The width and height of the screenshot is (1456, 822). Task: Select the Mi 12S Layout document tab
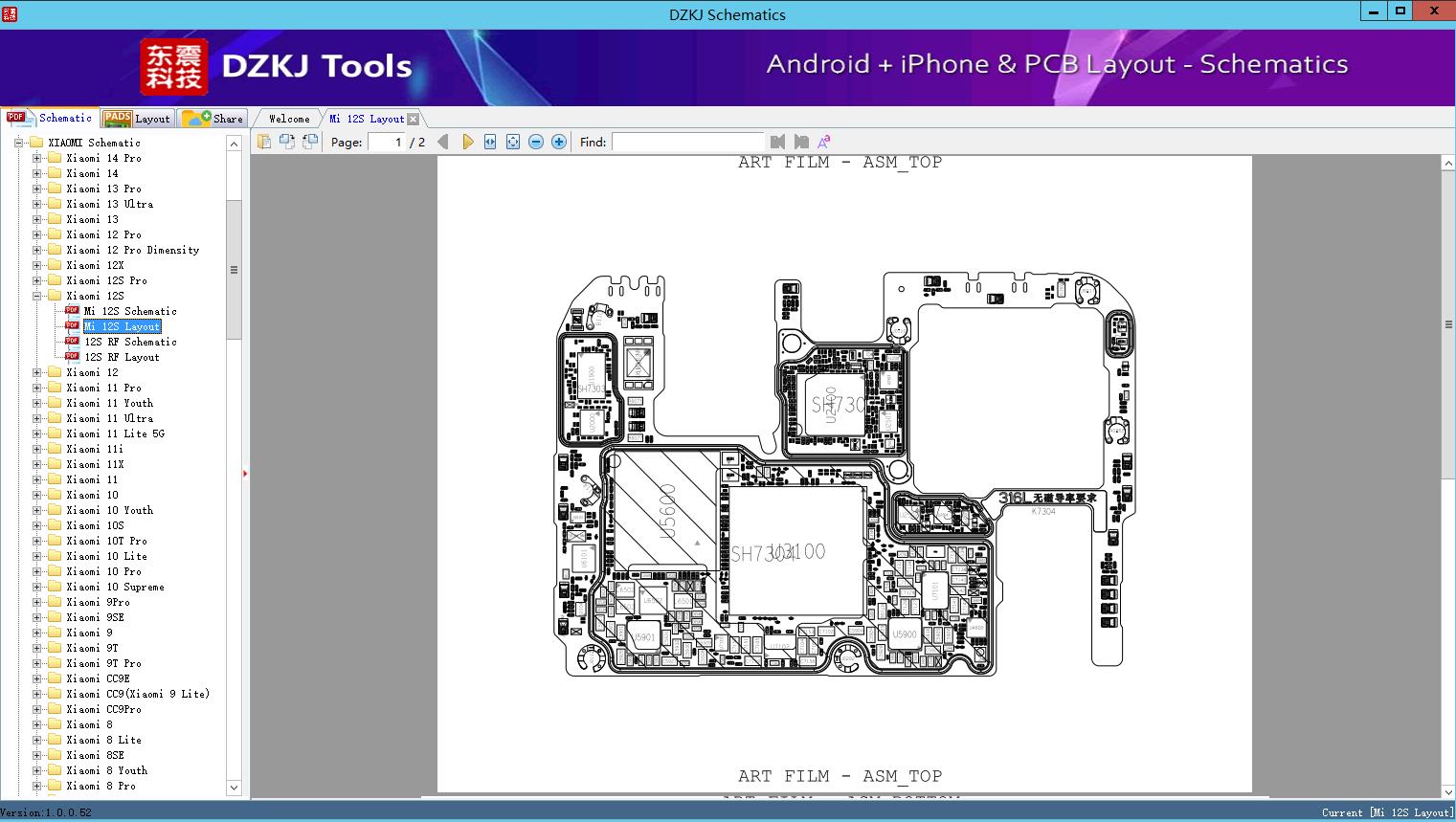click(x=367, y=119)
